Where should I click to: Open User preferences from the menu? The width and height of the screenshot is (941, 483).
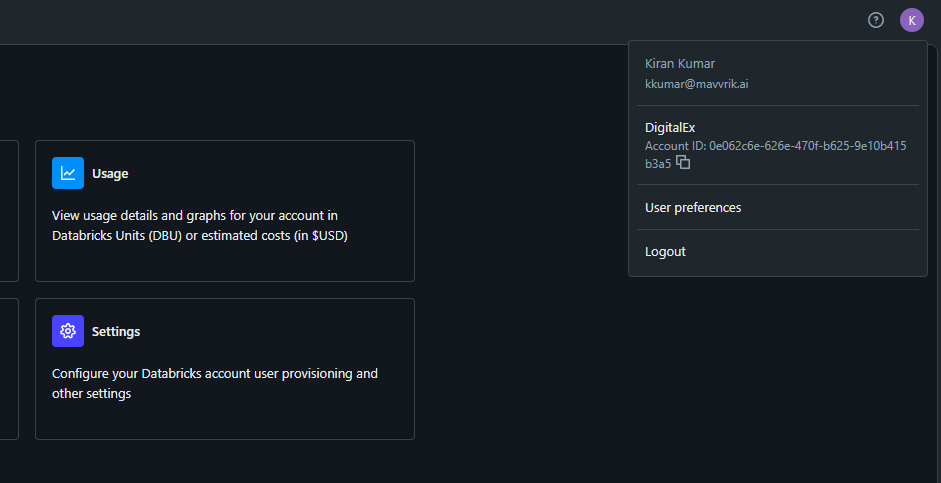click(693, 208)
